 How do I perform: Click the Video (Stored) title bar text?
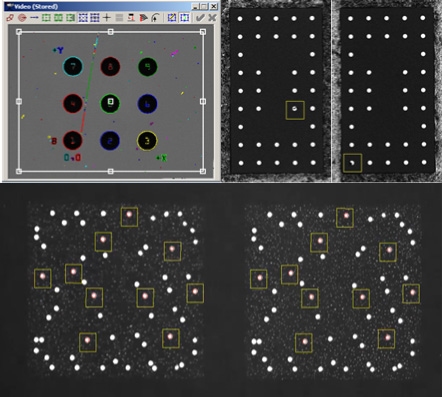coord(36,6)
